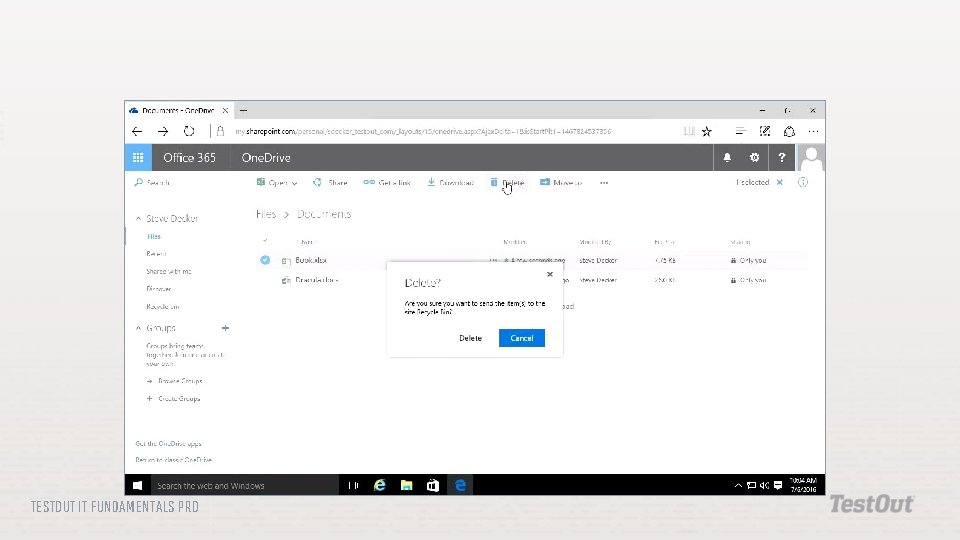The width and height of the screenshot is (960, 540).
Task: Open the Store on the taskbar
Action: (433, 485)
